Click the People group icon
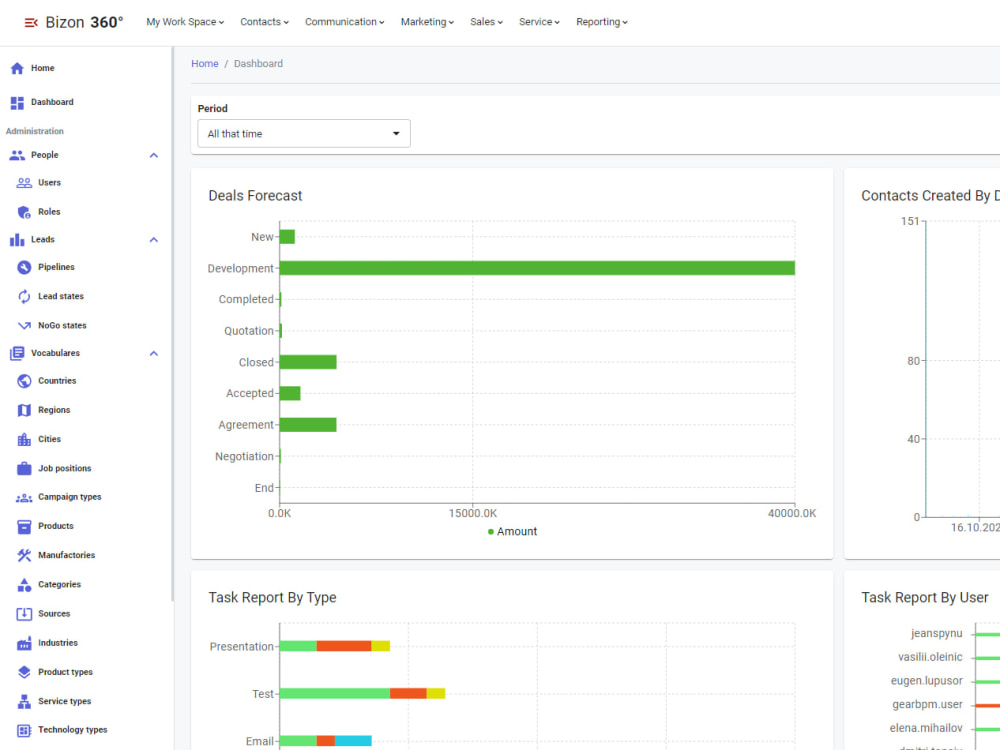Screen dimensions: 1000x750 (17, 155)
